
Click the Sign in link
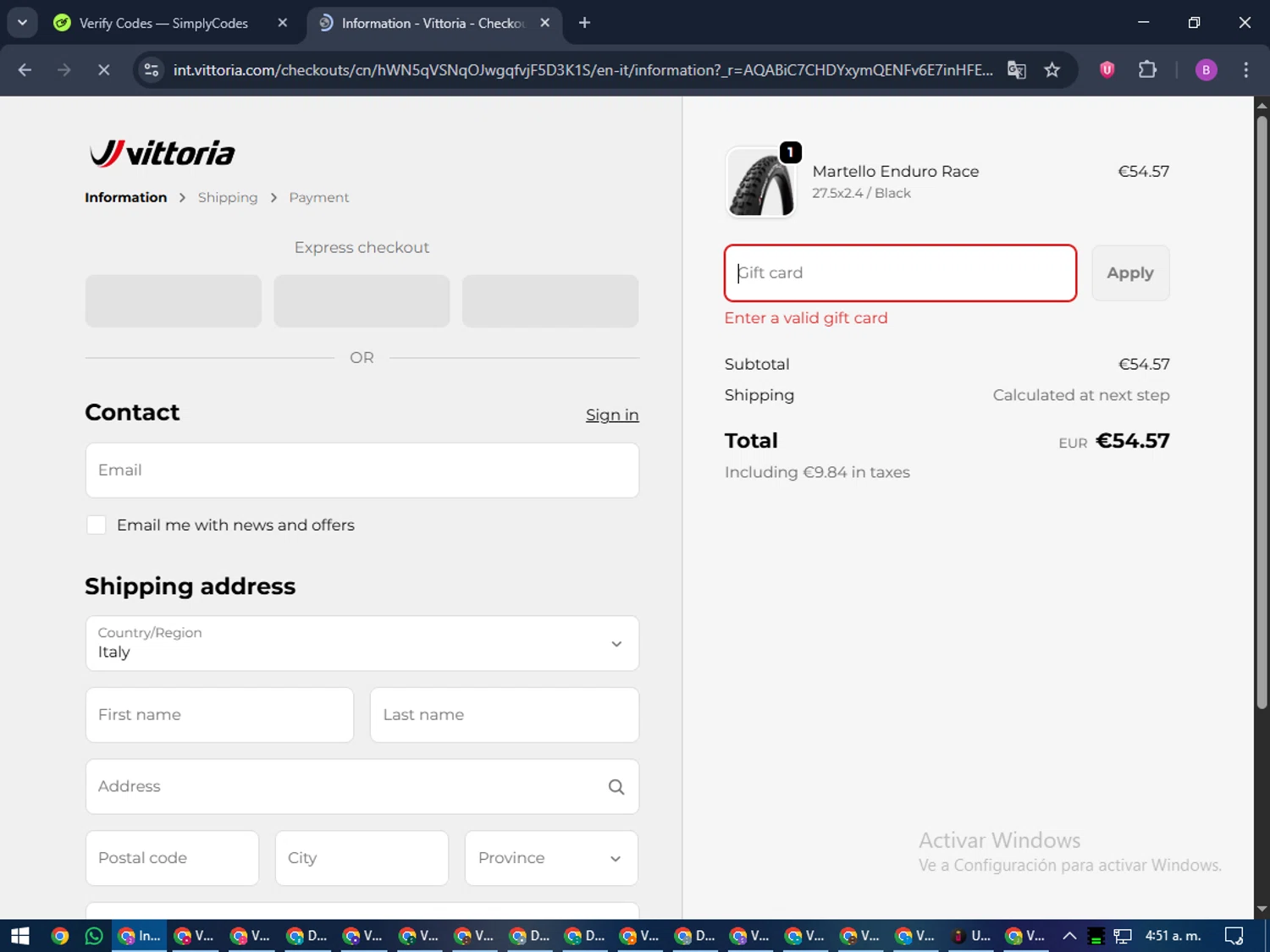(612, 415)
